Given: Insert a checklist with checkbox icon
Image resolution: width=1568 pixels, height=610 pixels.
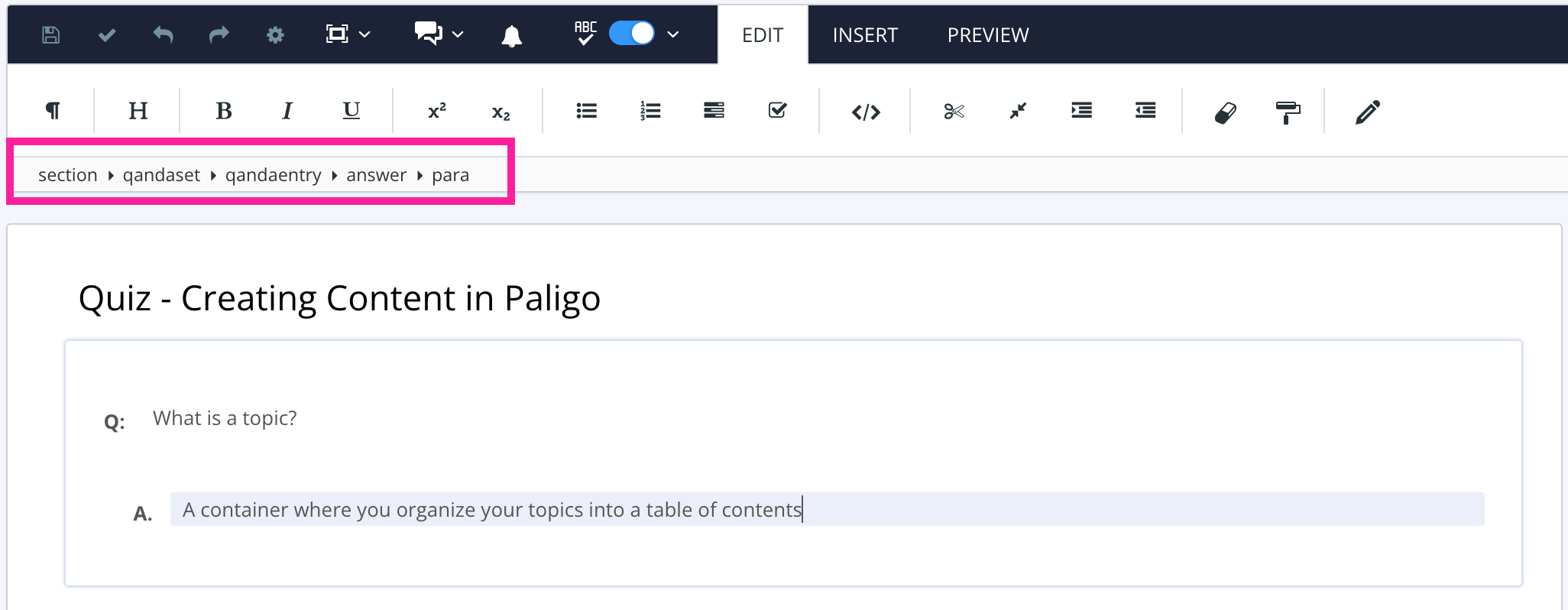Looking at the screenshot, I should 777,110.
